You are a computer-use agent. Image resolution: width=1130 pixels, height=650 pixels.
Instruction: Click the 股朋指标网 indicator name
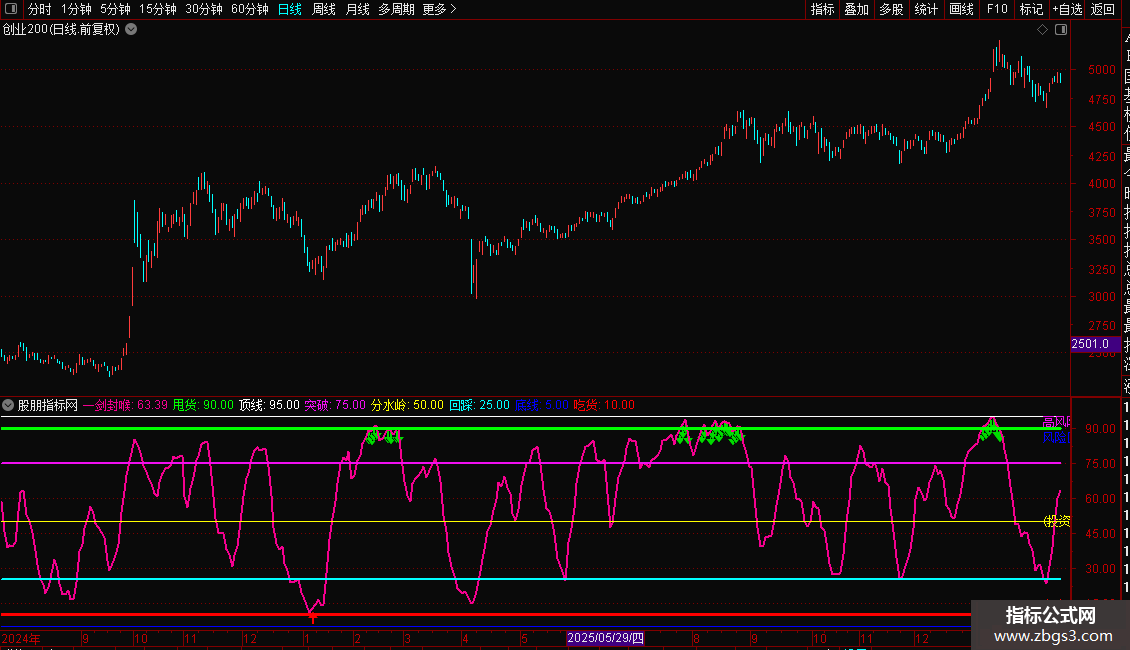click(48, 405)
